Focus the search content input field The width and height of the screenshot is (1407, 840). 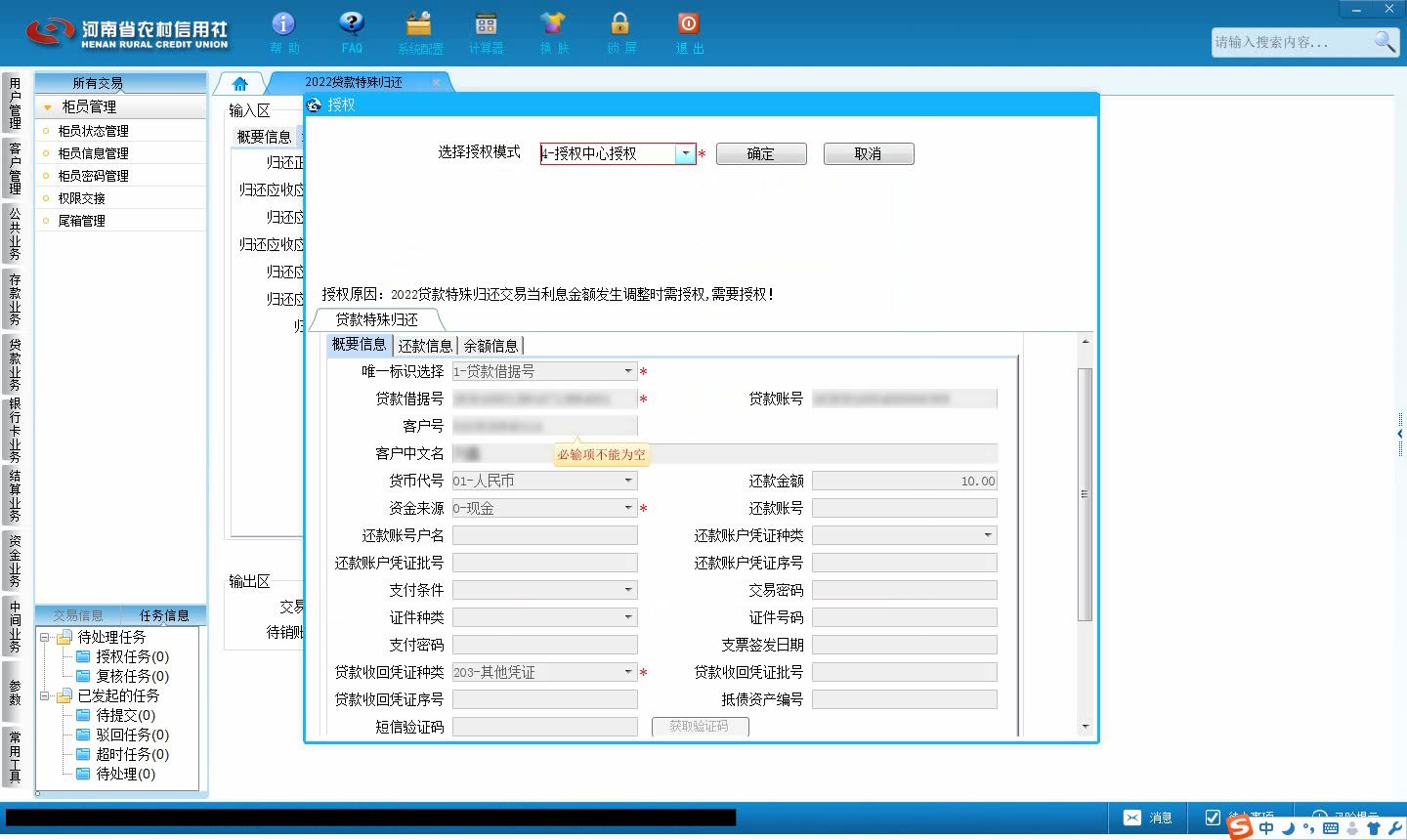coord(1292,42)
